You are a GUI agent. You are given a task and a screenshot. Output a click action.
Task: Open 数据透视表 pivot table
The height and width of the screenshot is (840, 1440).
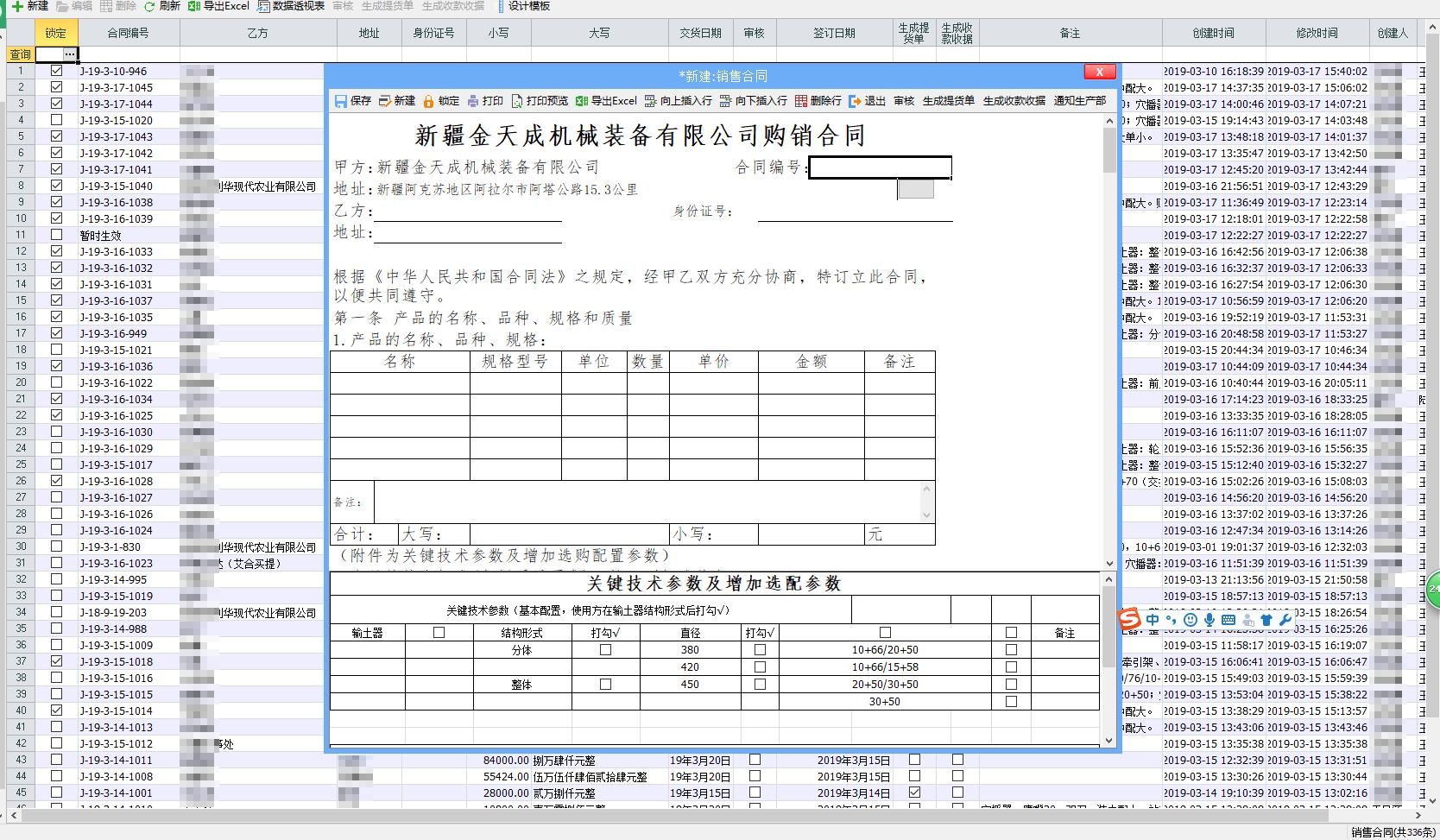291,6
